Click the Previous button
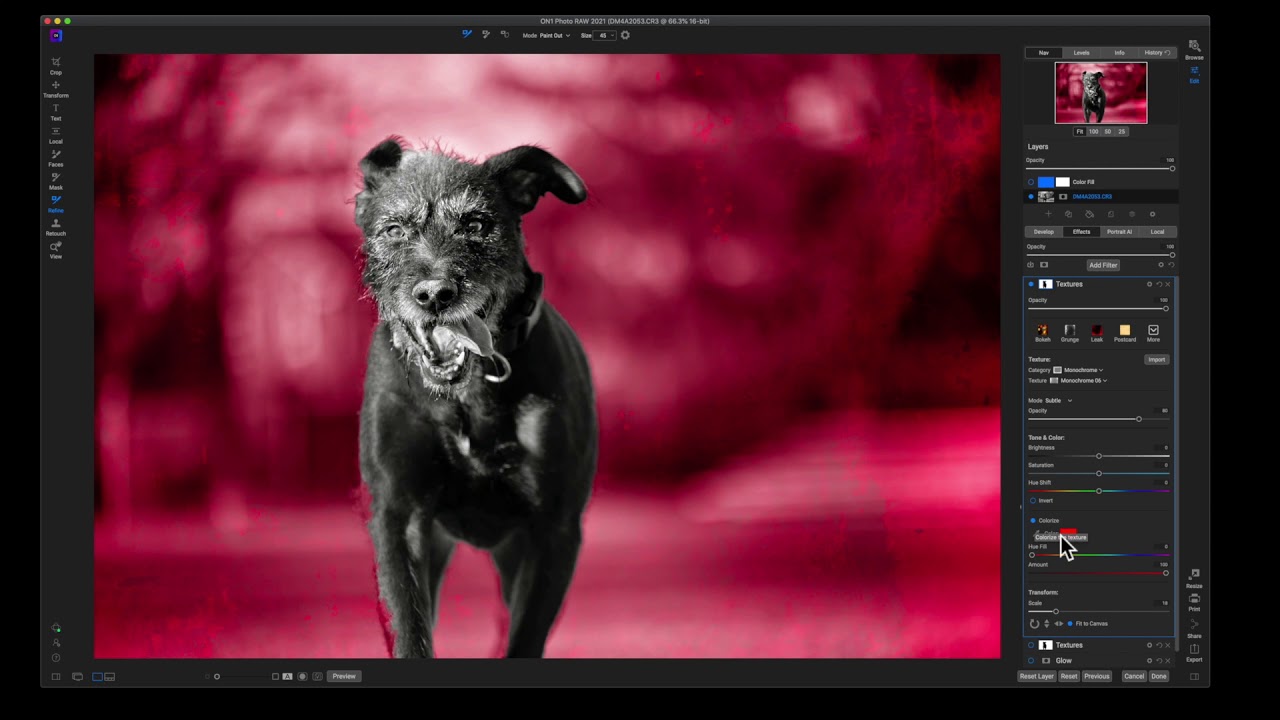1280x720 pixels. pos(1097,676)
